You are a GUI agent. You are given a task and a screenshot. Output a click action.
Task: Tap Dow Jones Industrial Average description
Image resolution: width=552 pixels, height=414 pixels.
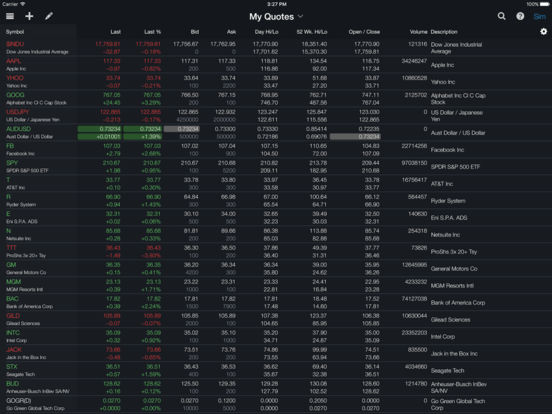tap(456, 48)
